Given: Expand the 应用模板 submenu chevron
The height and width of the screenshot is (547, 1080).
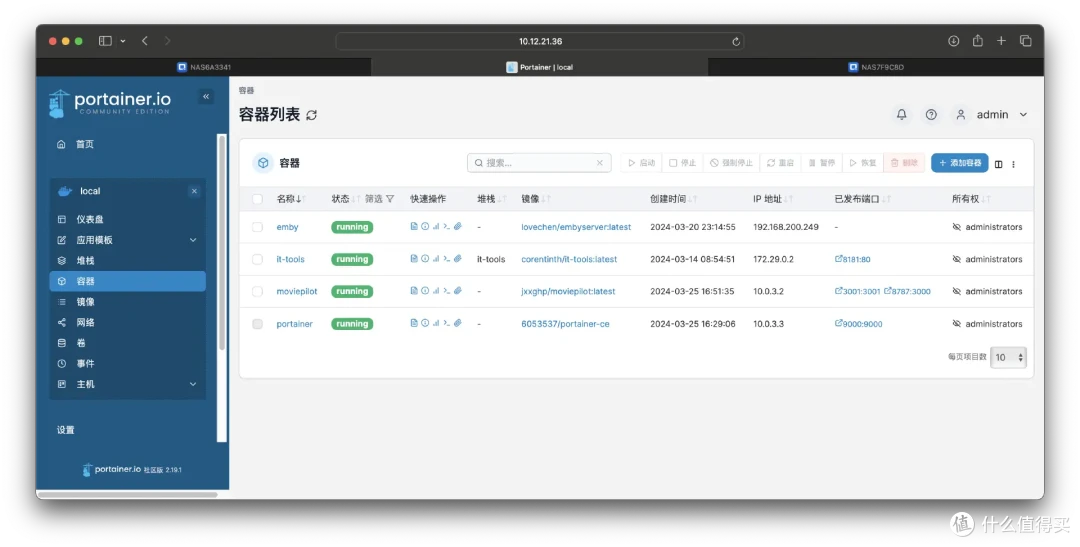Looking at the screenshot, I should coord(193,240).
